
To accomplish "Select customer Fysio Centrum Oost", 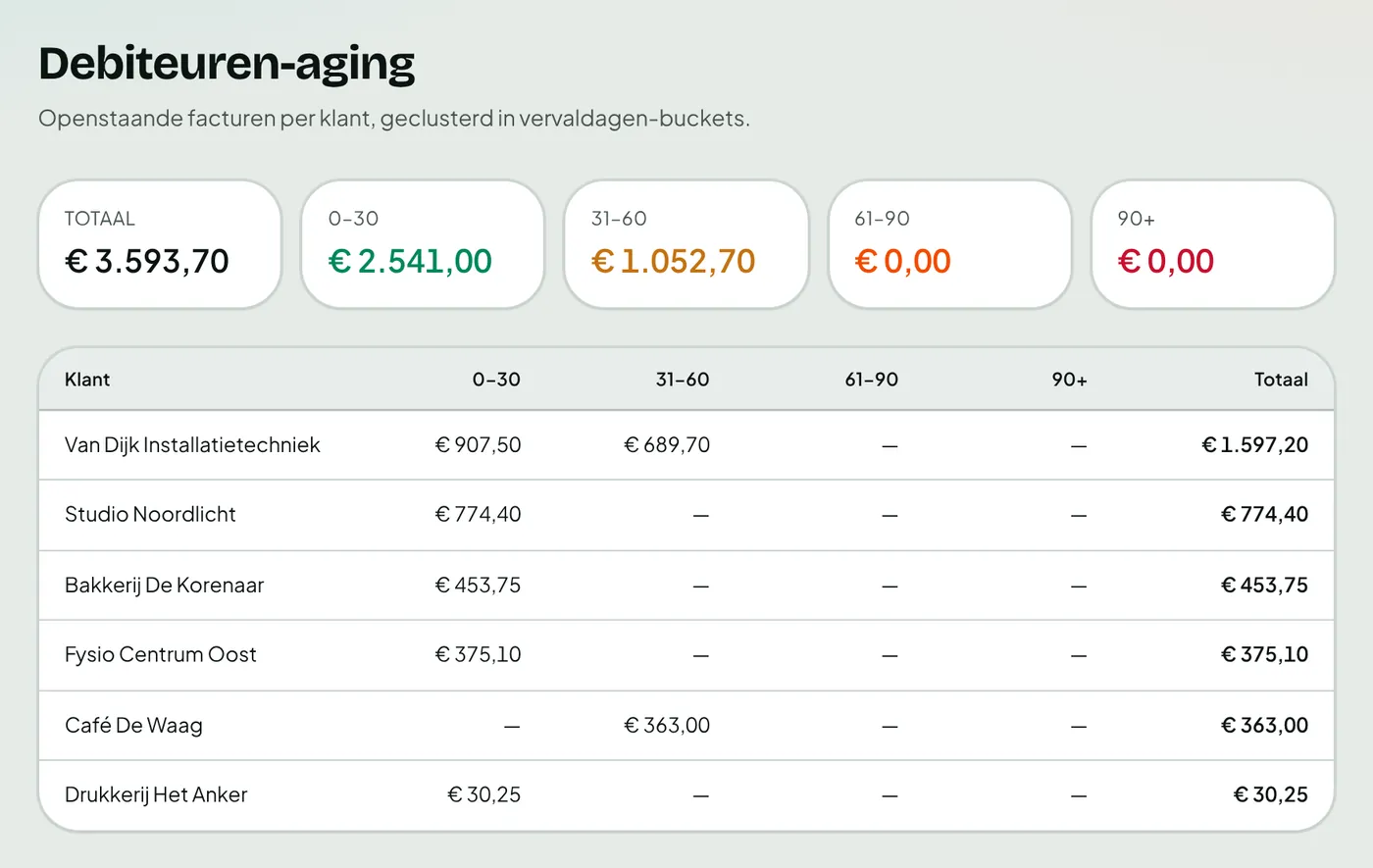I will [160, 655].
